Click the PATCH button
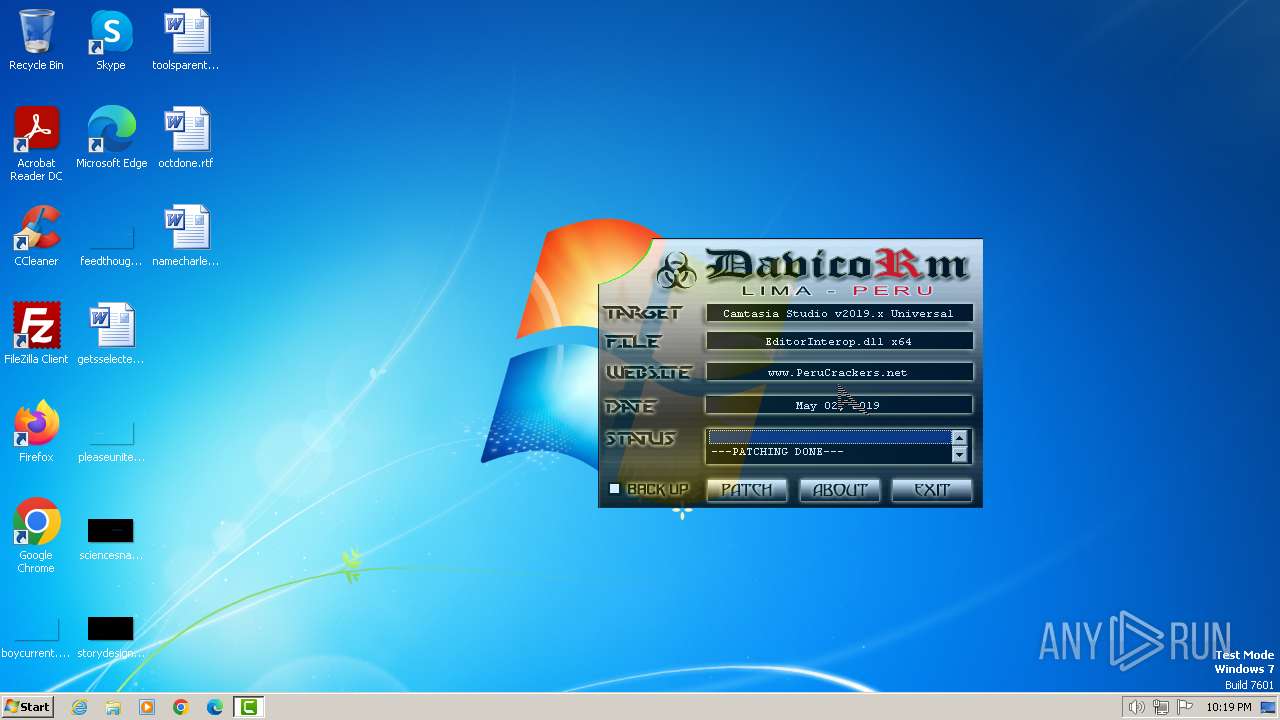Screen dimensions: 1280x720 point(747,490)
